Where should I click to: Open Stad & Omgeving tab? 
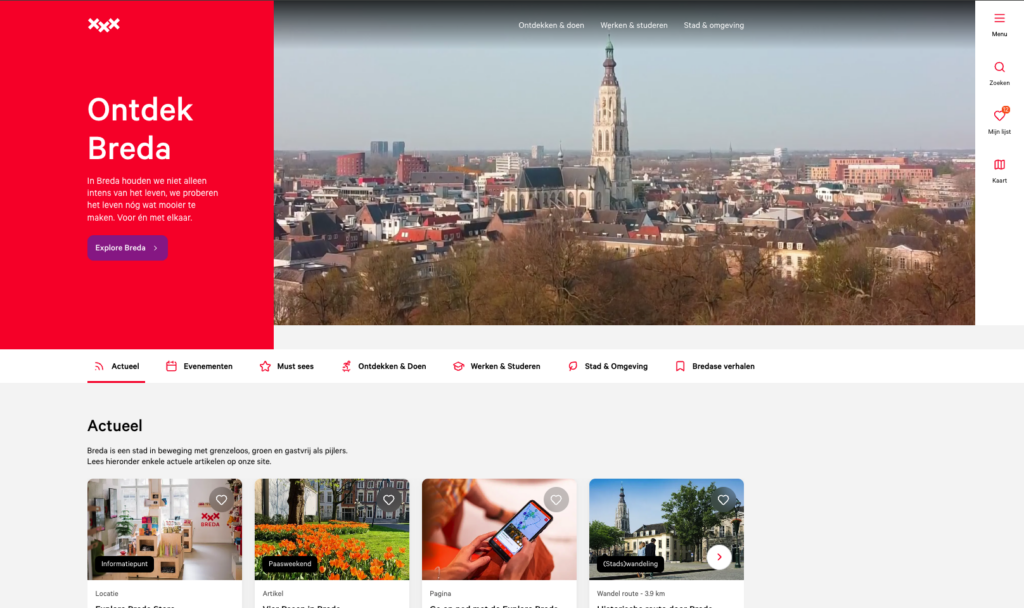click(x=607, y=366)
